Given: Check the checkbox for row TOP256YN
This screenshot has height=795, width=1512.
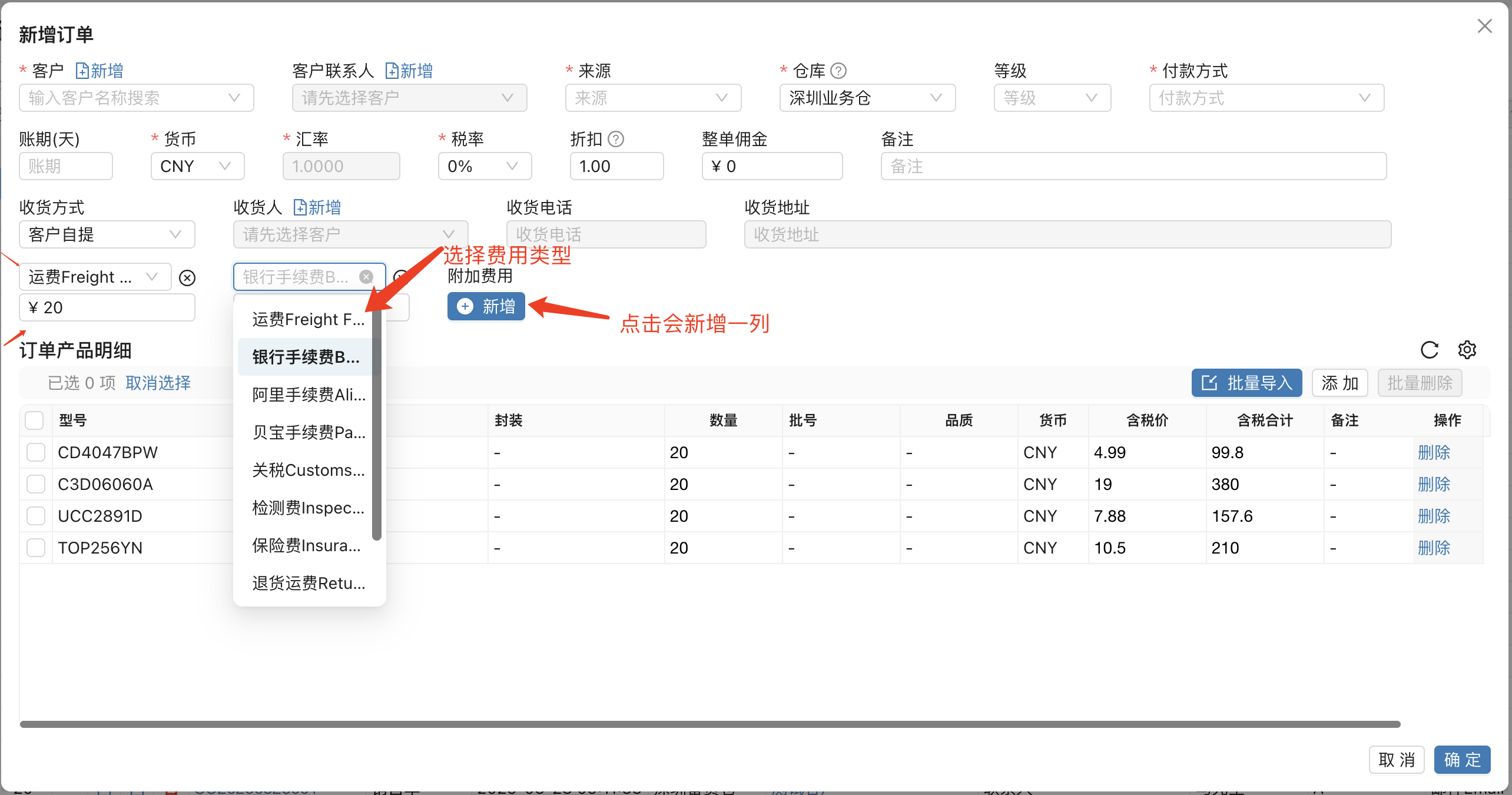Looking at the screenshot, I should tap(35, 547).
